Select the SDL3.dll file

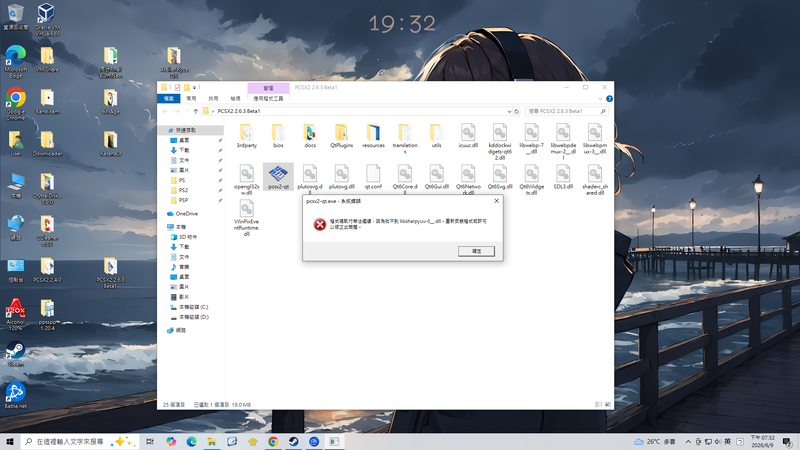tap(563, 178)
